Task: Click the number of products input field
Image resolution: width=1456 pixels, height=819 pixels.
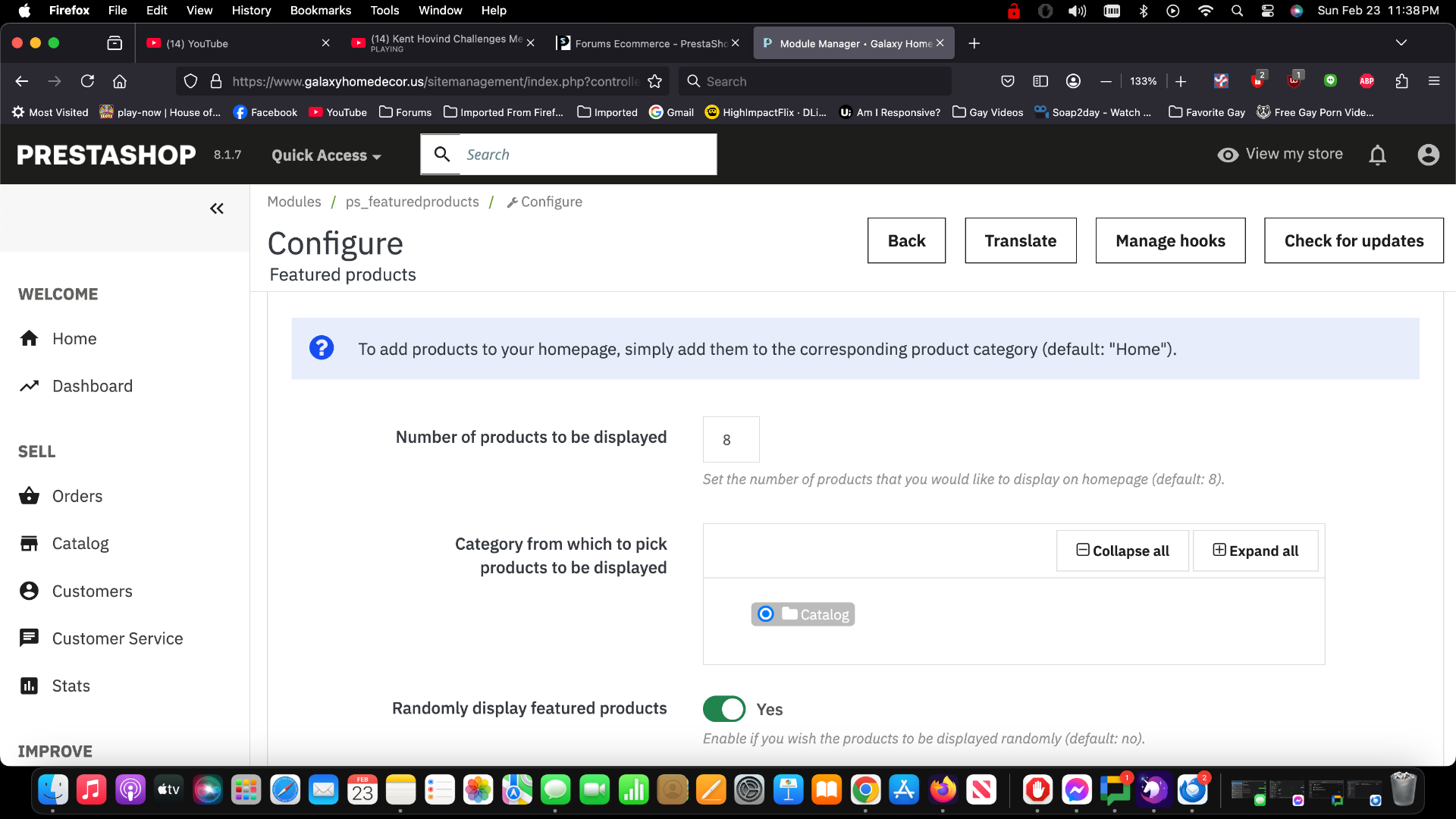Action: click(731, 439)
